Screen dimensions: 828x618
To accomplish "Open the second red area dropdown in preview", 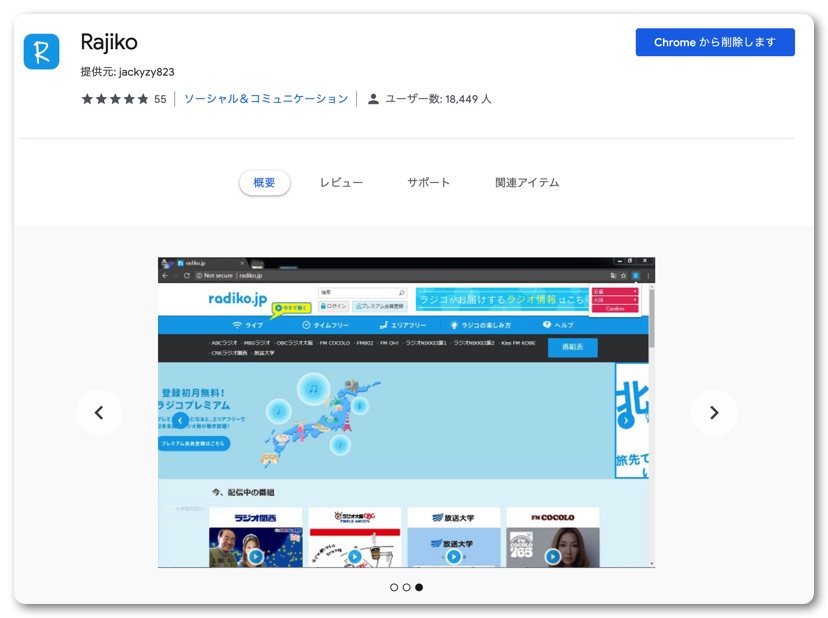I will point(614,300).
